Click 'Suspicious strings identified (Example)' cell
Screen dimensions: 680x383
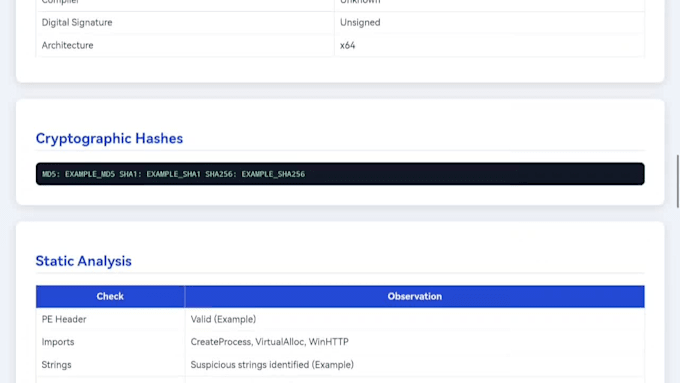[x=415, y=365]
